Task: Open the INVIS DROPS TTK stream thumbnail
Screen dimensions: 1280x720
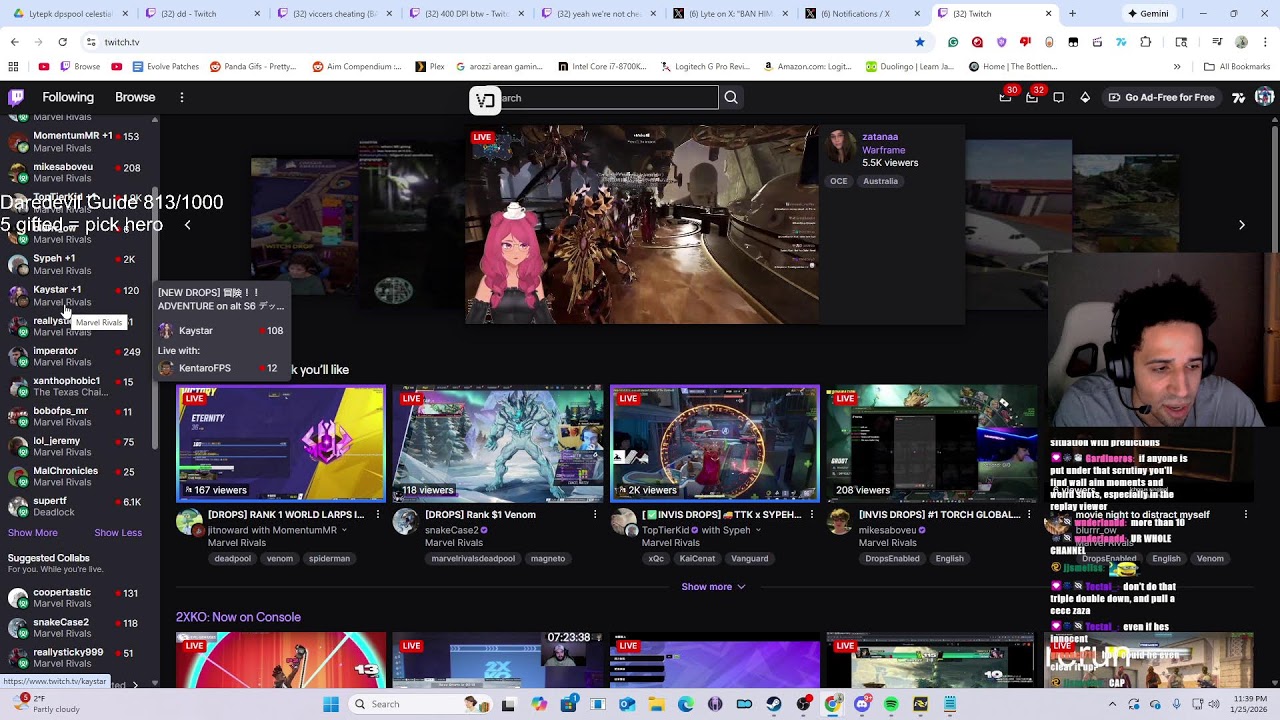Action: [x=715, y=443]
